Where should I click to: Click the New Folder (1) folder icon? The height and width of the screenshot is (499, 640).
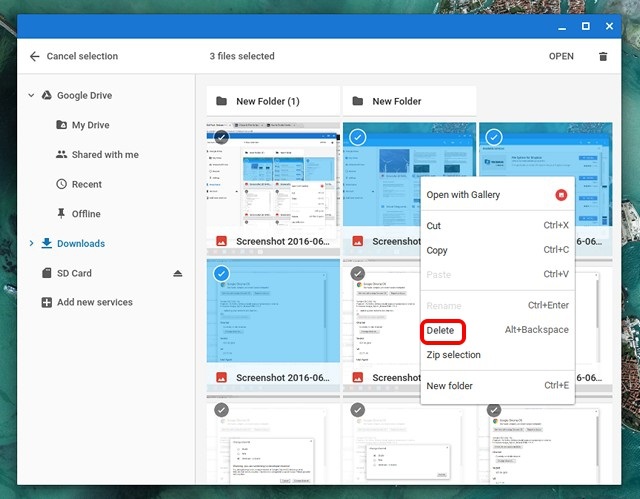coord(221,101)
